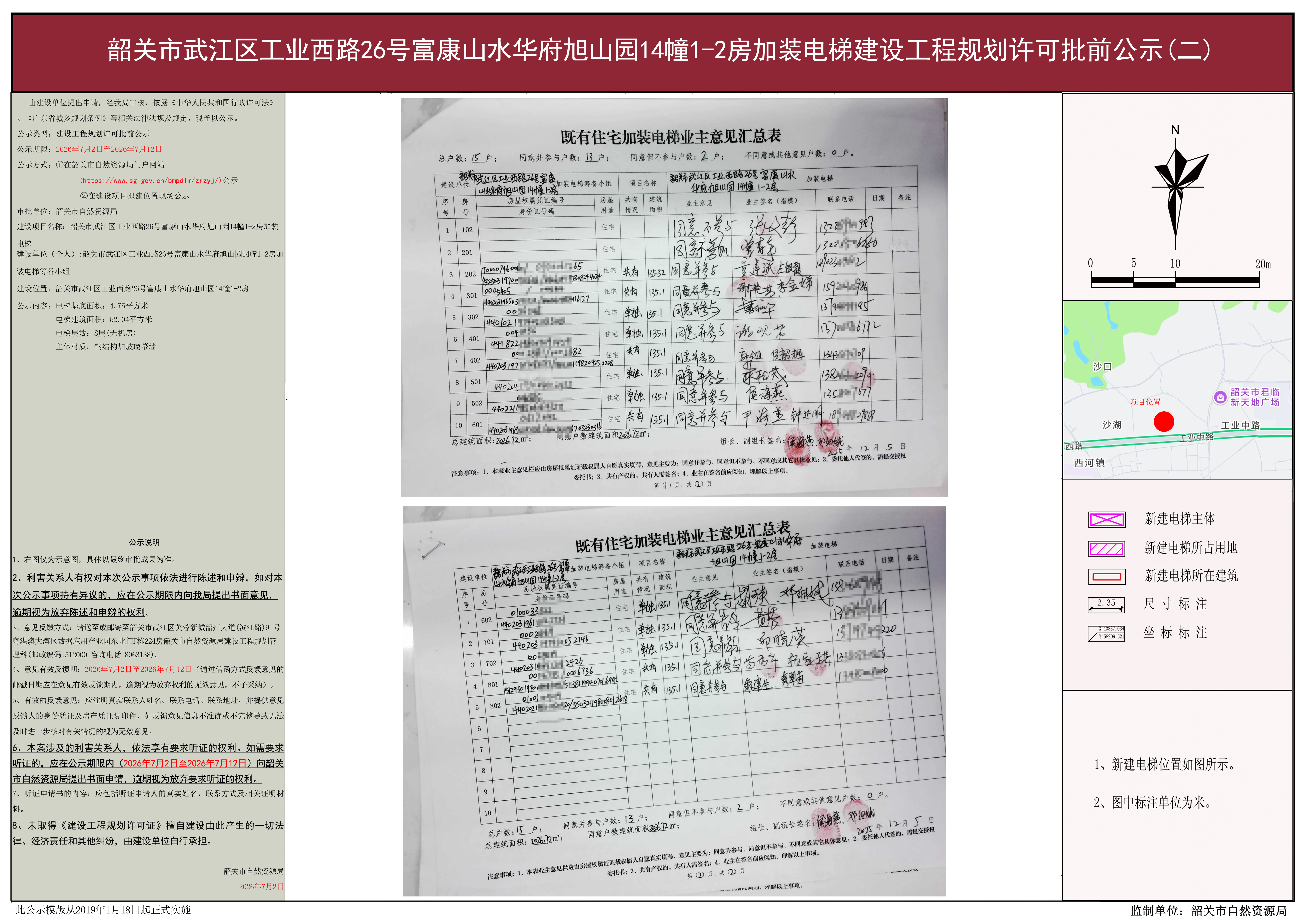Click the 沙口 label on the map
1306x924 pixels.
coord(1102,366)
